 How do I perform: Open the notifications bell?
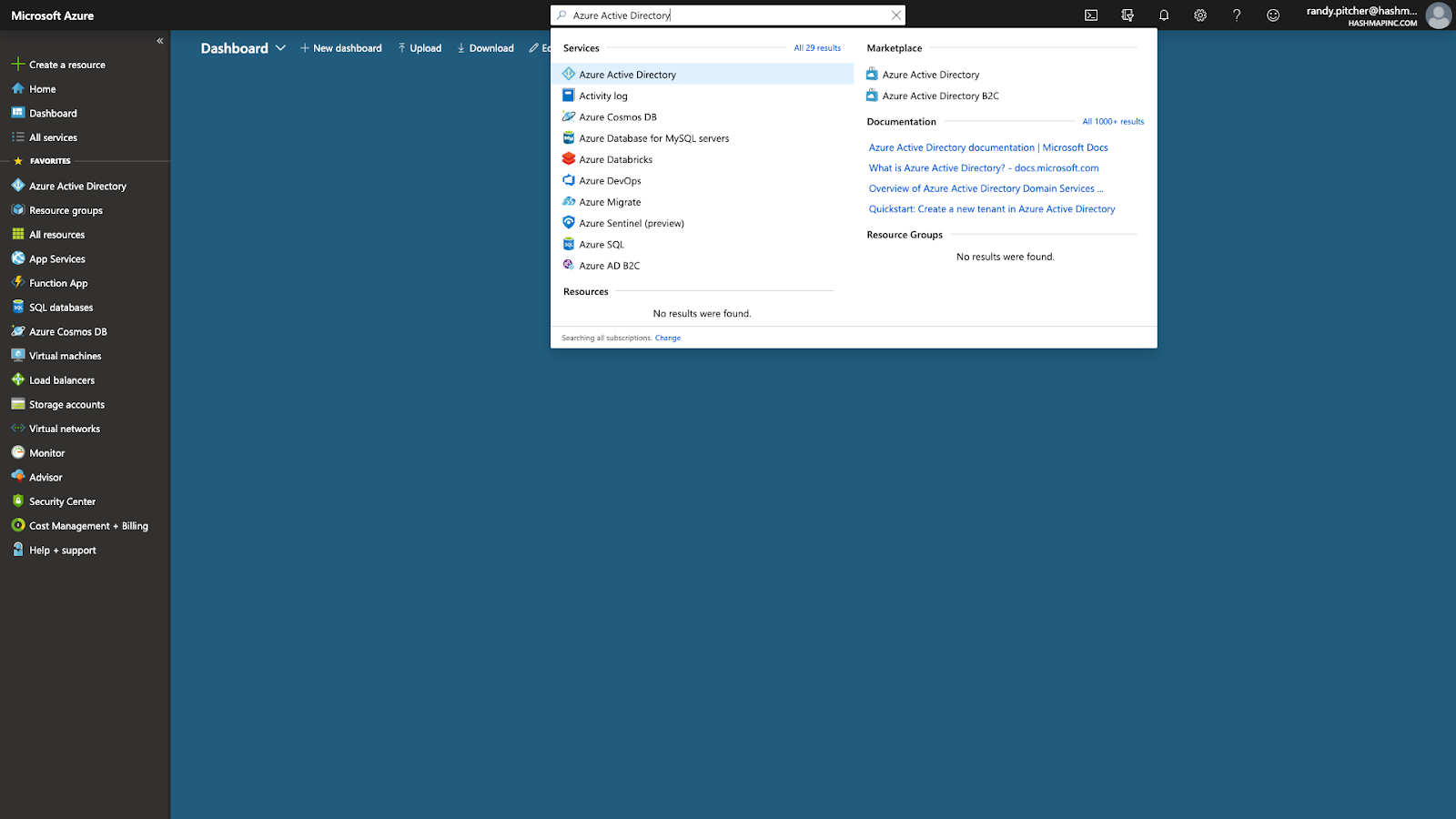[x=1164, y=15]
